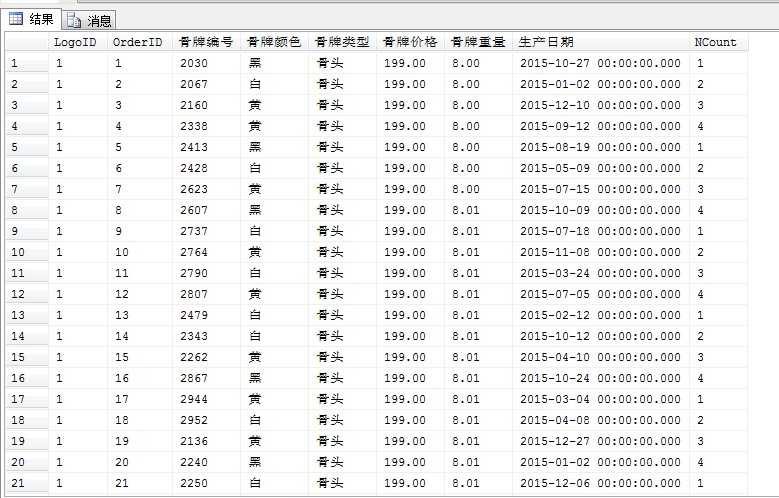Click the date cell 2015-09-12 00:00:00.000
The height and width of the screenshot is (498, 779).
[601, 126]
